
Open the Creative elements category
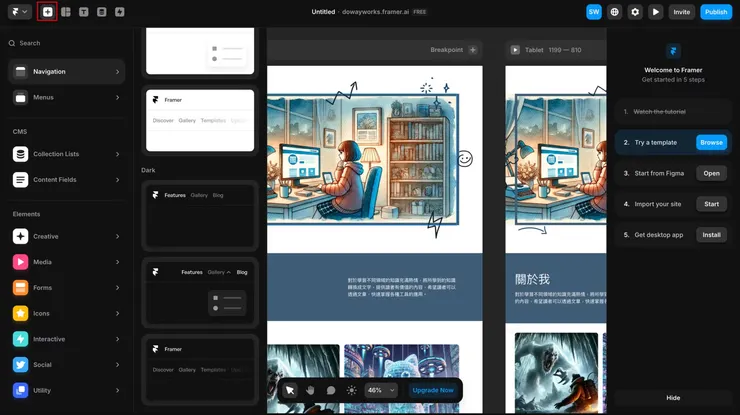pos(66,236)
